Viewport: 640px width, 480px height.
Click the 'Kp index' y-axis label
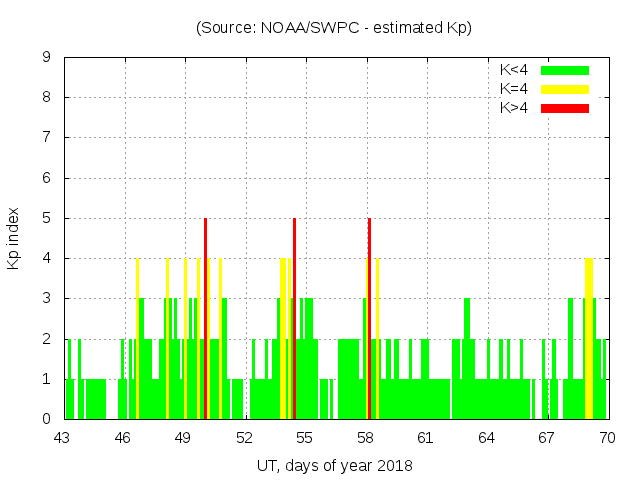tap(14, 238)
